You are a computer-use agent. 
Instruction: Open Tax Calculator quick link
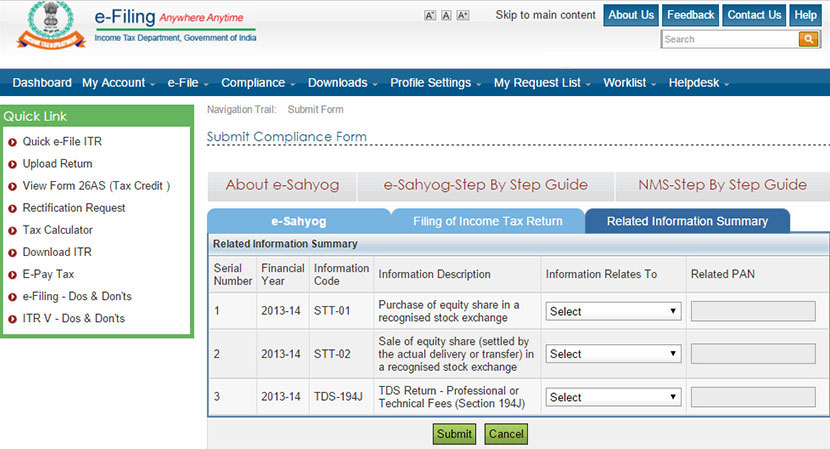pos(57,230)
